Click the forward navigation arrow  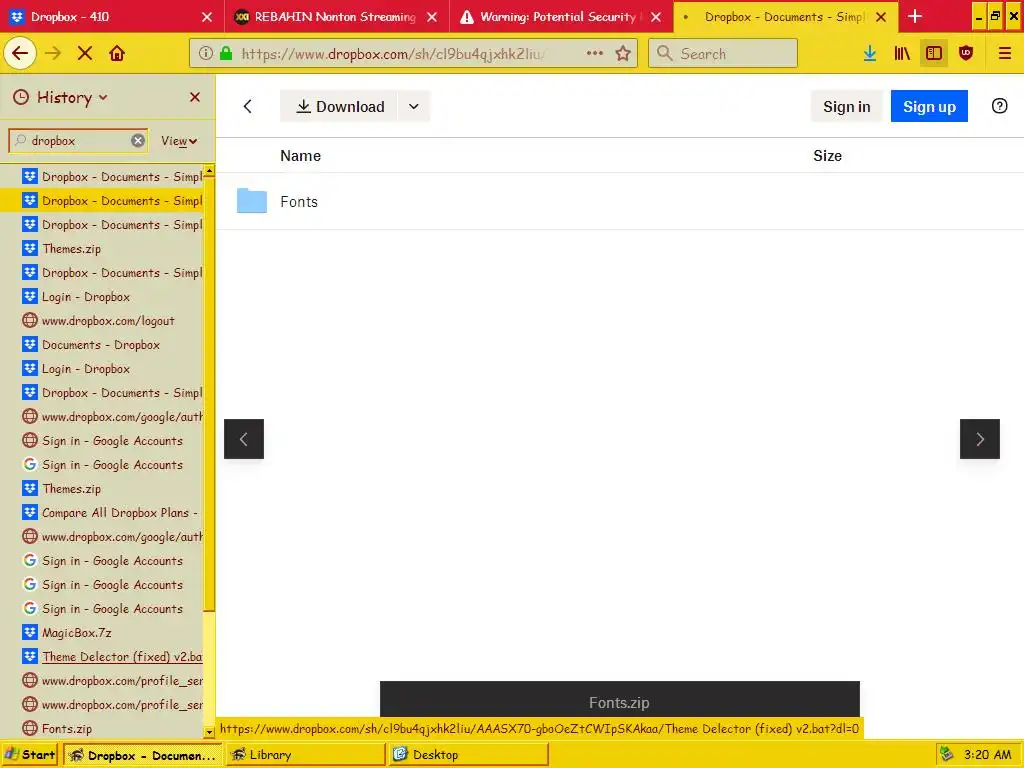coord(53,54)
